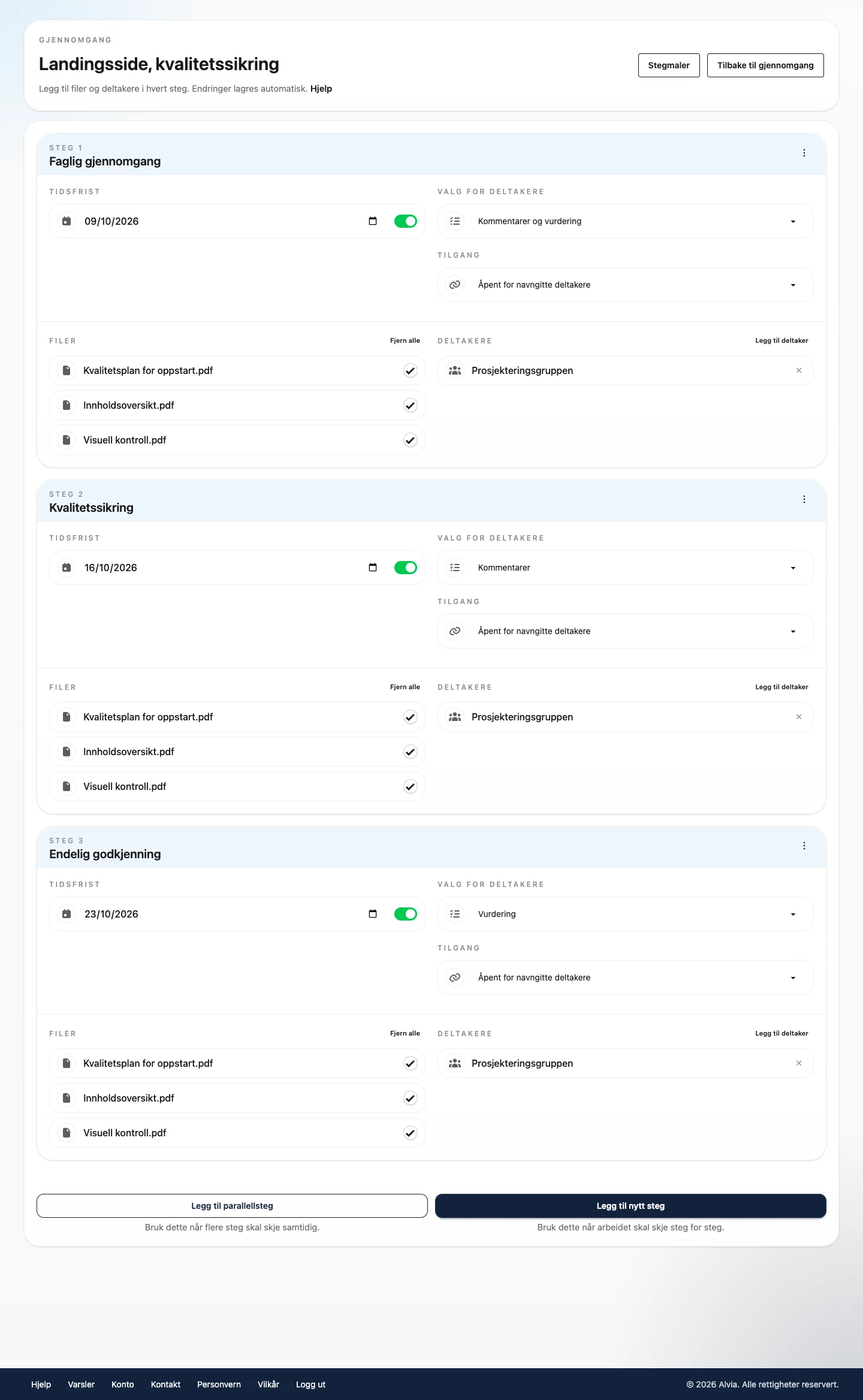This screenshot has height=1400, width=863.
Task: Open the Stegmaler button
Action: pos(669,65)
